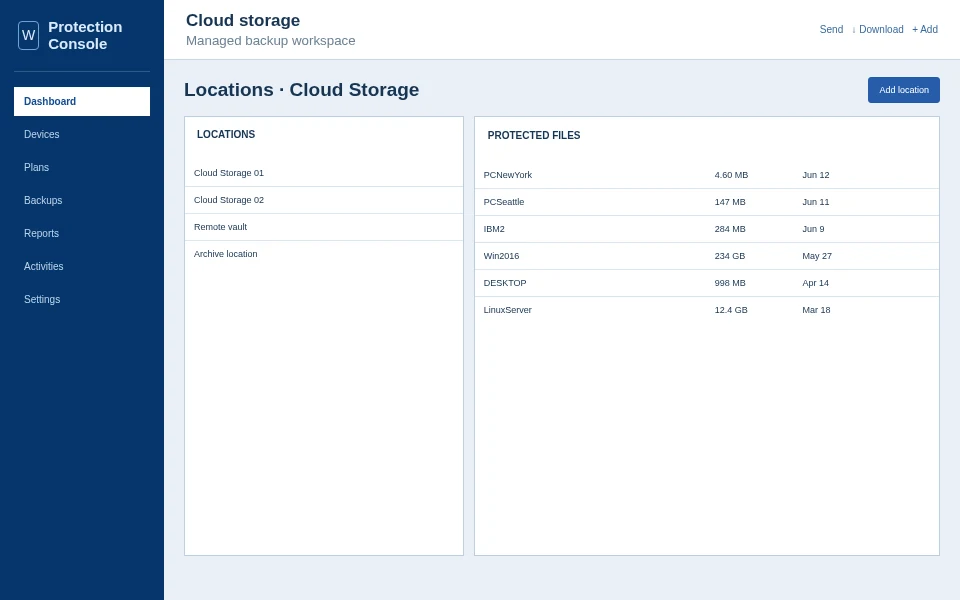
Task: Click the Jun 11 date cell
Action: (x=816, y=202)
